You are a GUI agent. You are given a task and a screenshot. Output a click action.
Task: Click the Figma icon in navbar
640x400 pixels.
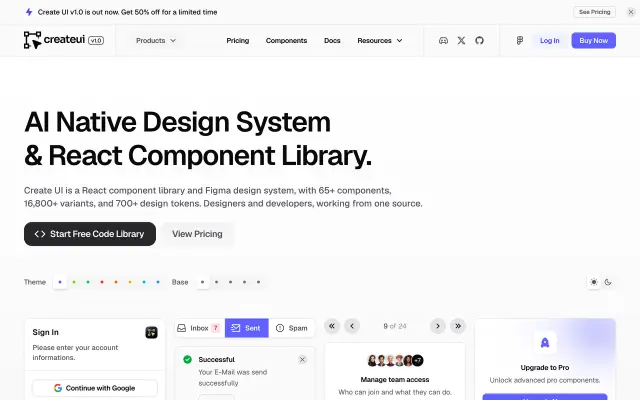pyautogui.click(x=520, y=40)
